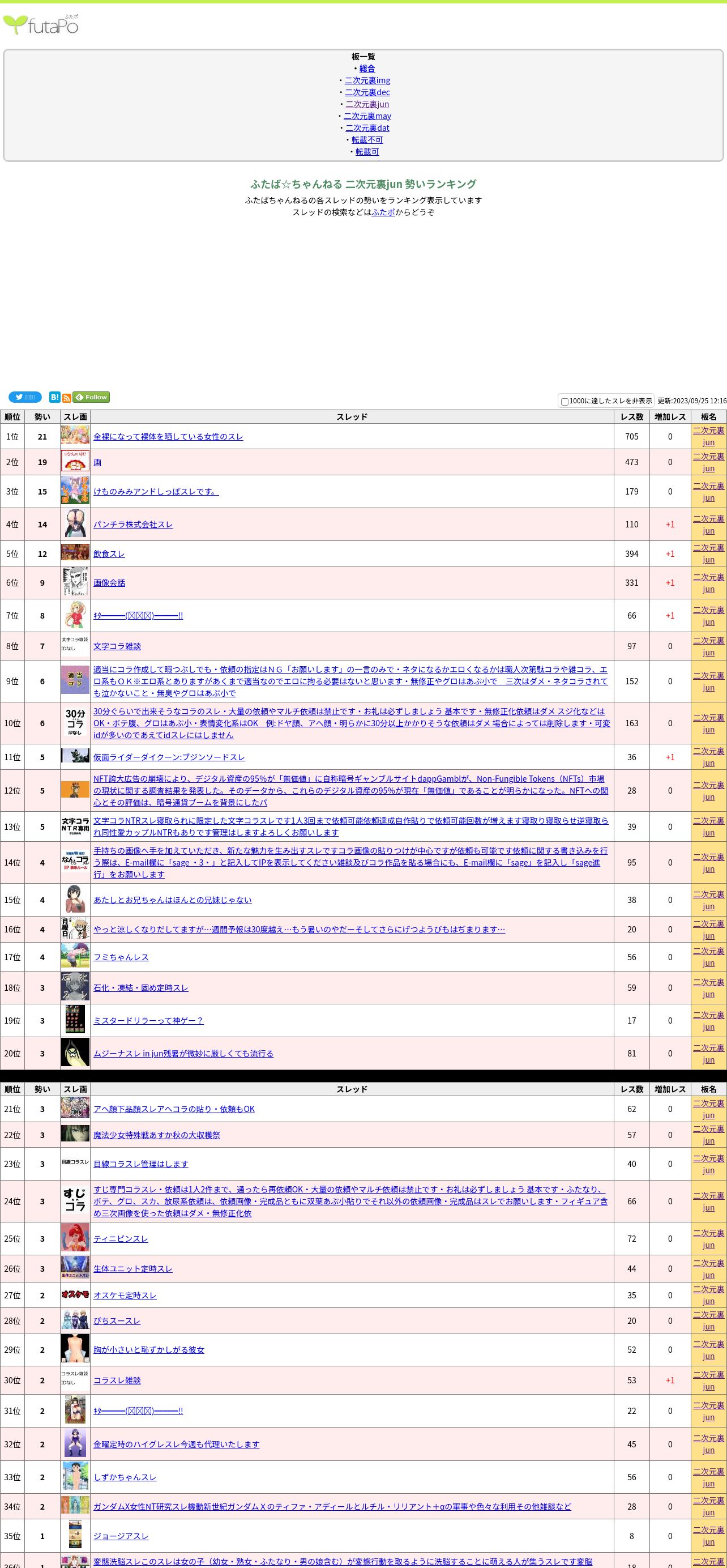Open 魔法少女特殊戦あすか秋の大収穫祭 thread

coord(156,1135)
